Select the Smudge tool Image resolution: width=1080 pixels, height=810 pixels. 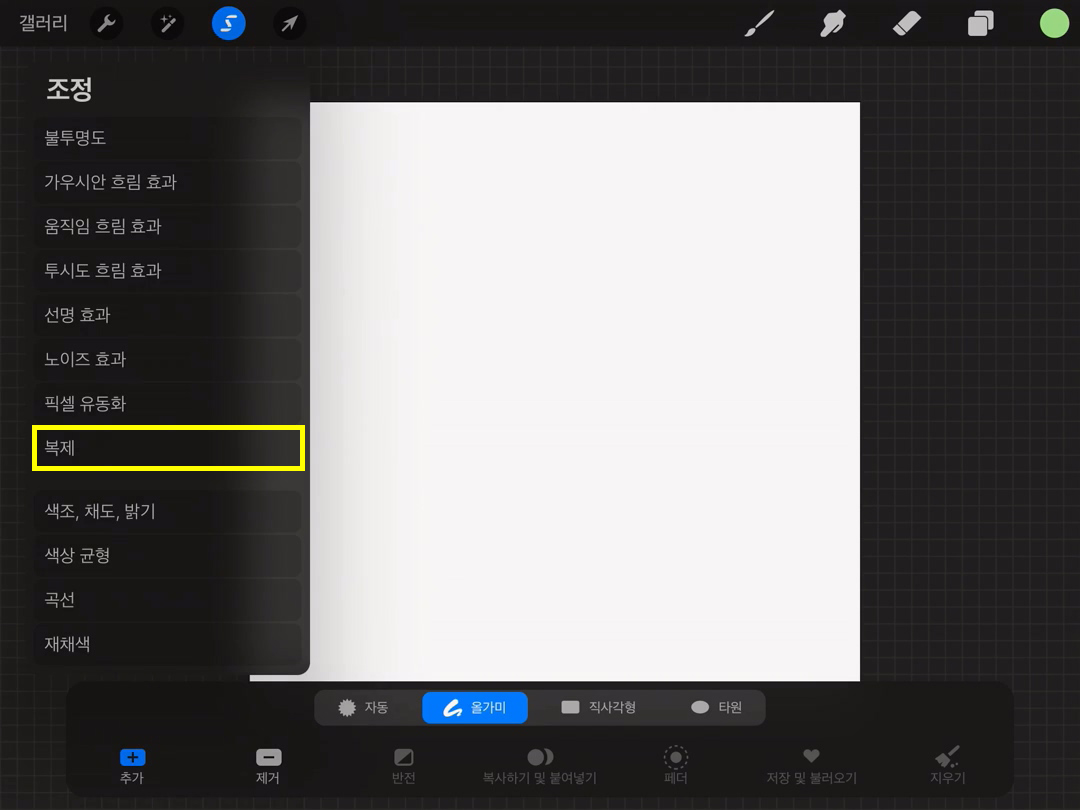pos(832,23)
